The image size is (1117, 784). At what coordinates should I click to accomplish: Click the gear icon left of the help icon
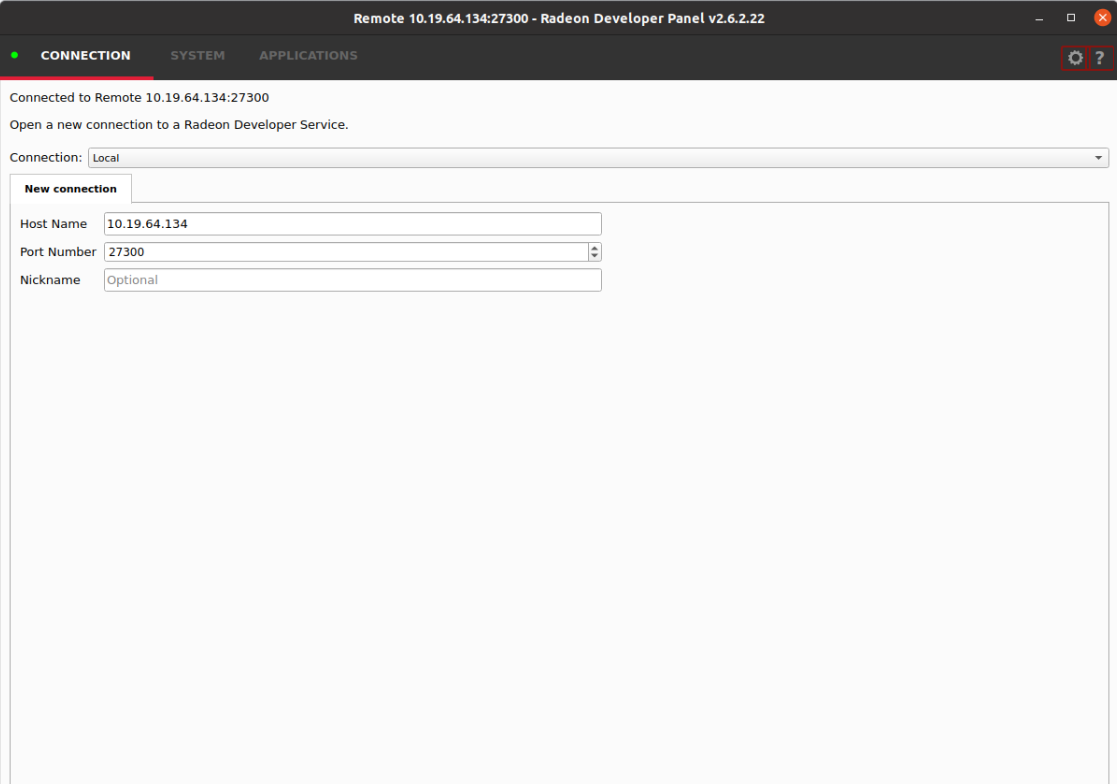(1073, 57)
